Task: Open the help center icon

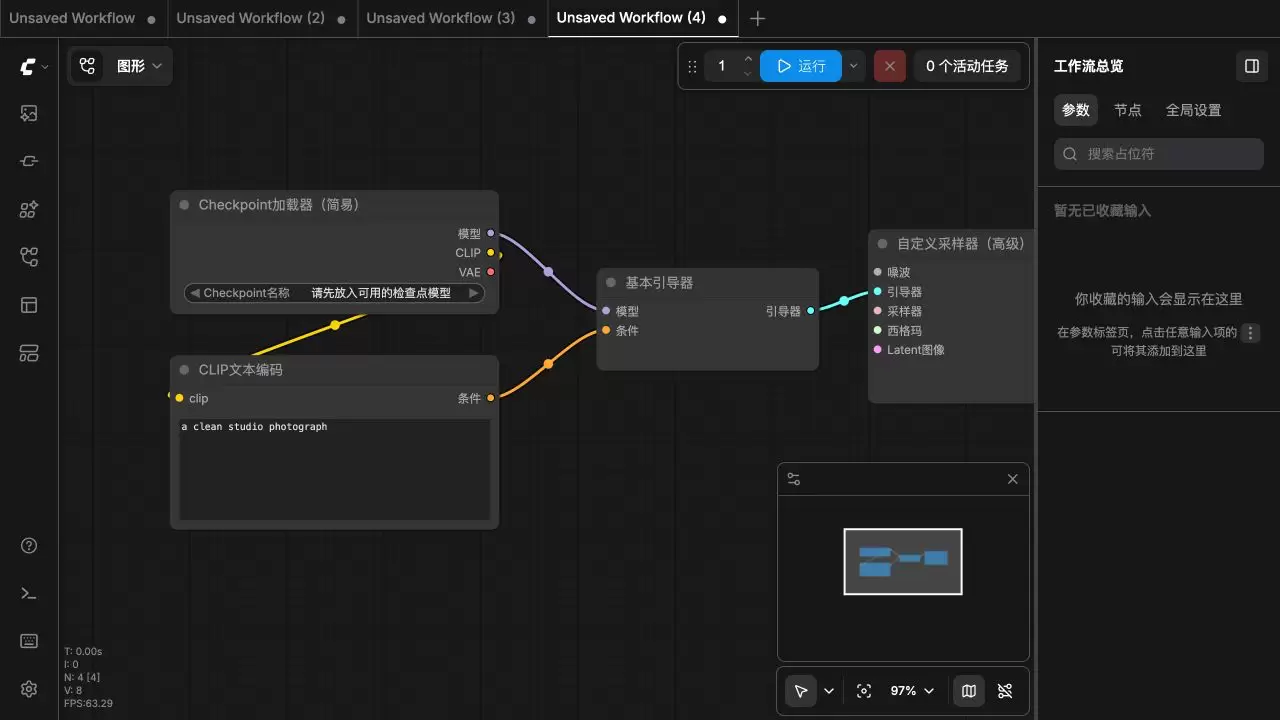Action: pyautogui.click(x=29, y=546)
